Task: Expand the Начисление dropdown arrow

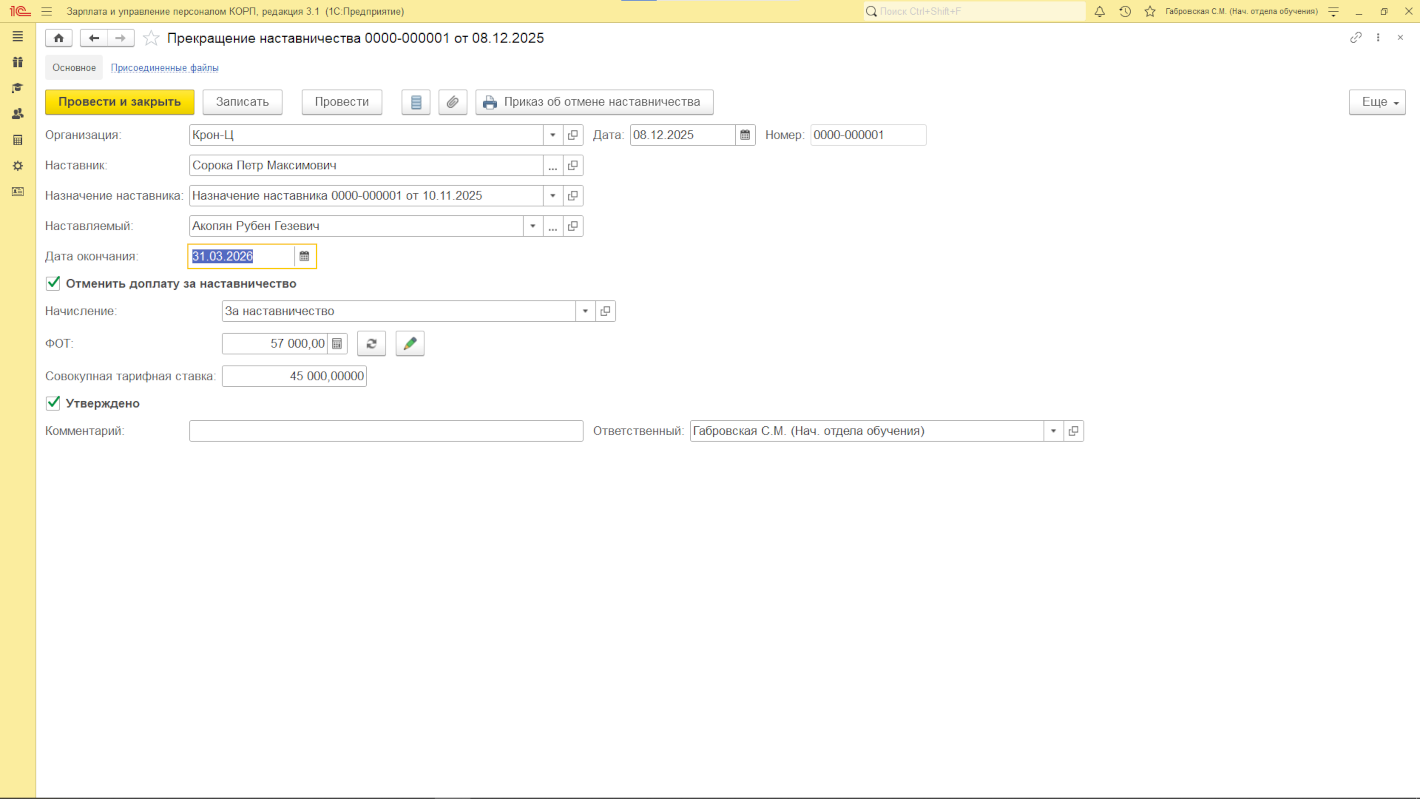Action: (x=585, y=312)
